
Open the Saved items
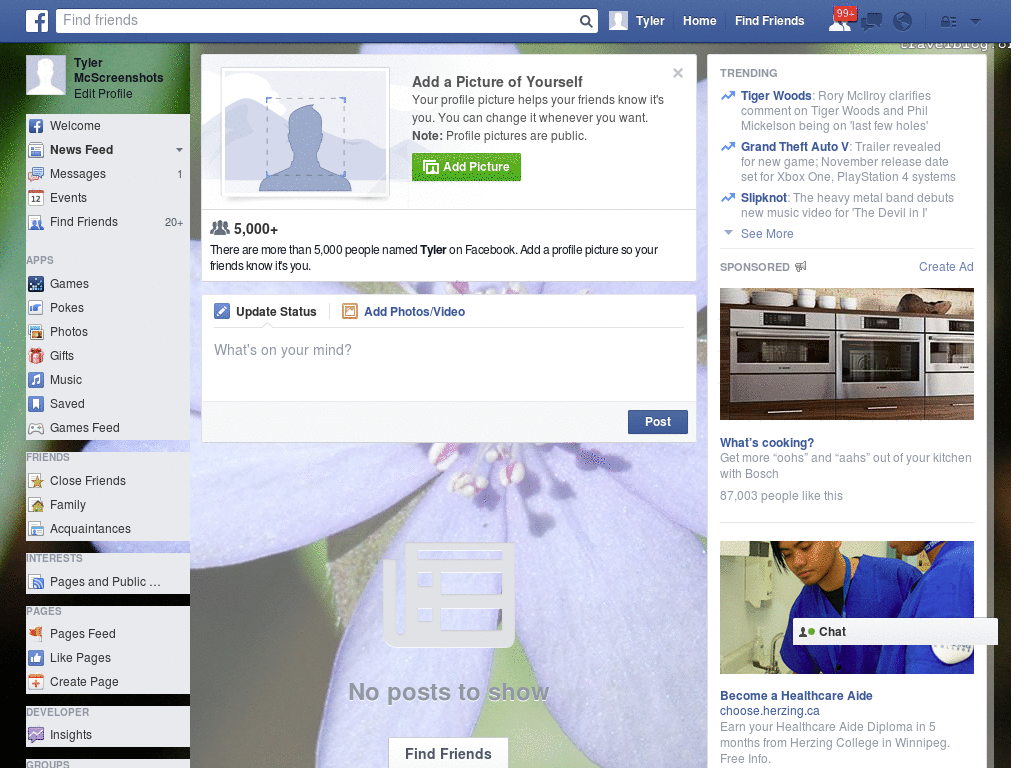pos(108,404)
